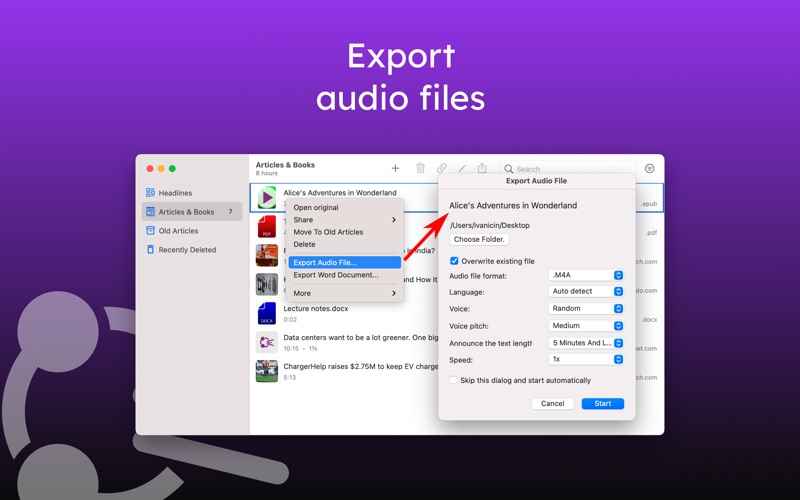Click the Headlines sidebar label

(175, 193)
